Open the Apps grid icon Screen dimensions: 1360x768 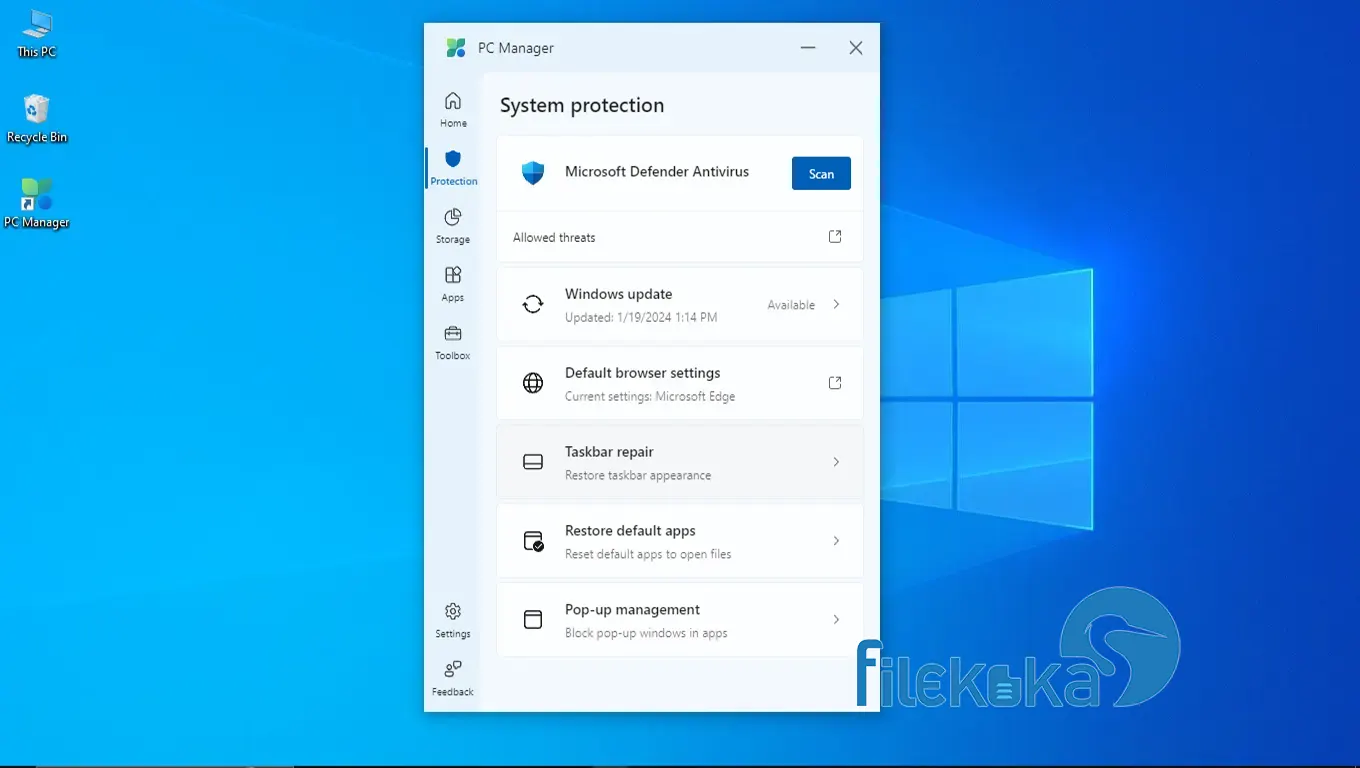[x=453, y=275]
